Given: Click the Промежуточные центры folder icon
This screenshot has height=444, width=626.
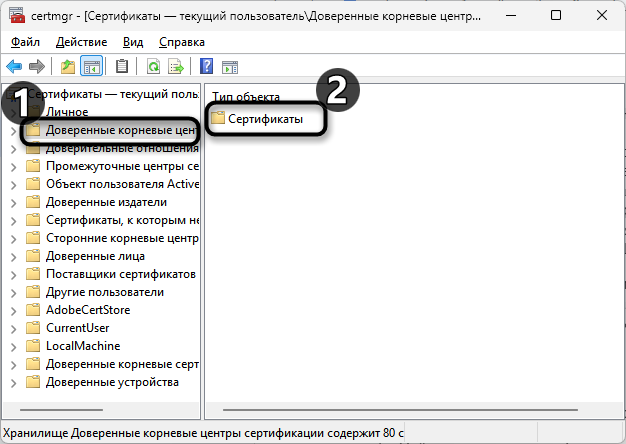Looking at the screenshot, I should 33,166.
